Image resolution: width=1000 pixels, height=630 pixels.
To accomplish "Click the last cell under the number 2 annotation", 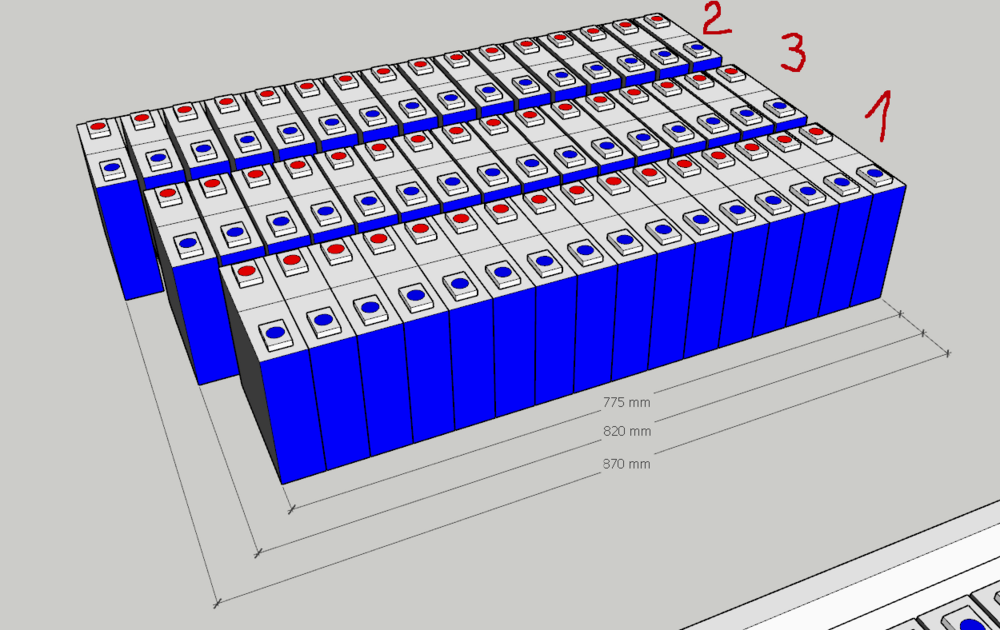I will pos(700,55).
